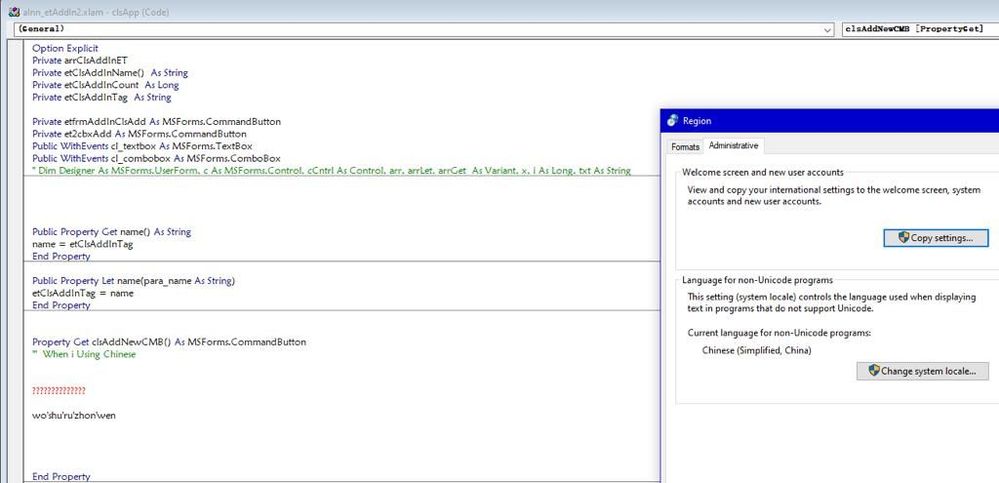999x483 pixels.
Task: Open the clsAddNewCMB procedure dropdown
Action: [920, 29]
